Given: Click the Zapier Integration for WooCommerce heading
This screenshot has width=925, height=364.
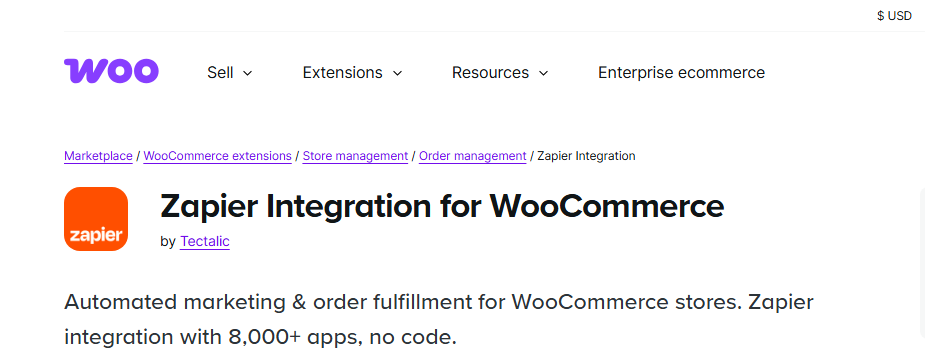Looking at the screenshot, I should click(442, 206).
